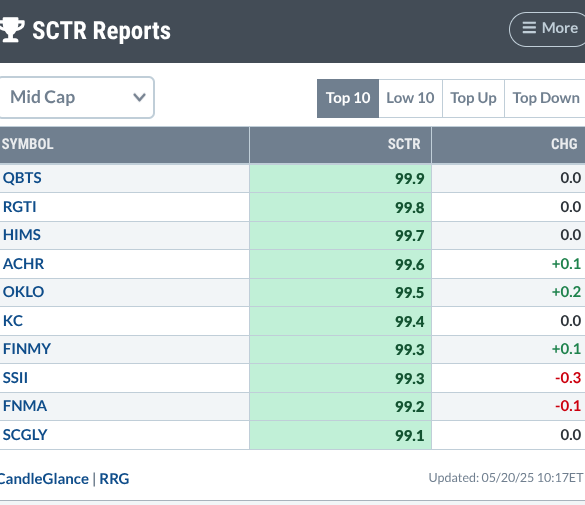Click the 99.2 SCTR value for FNMA
The width and height of the screenshot is (585, 505).
pyautogui.click(x=410, y=407)
